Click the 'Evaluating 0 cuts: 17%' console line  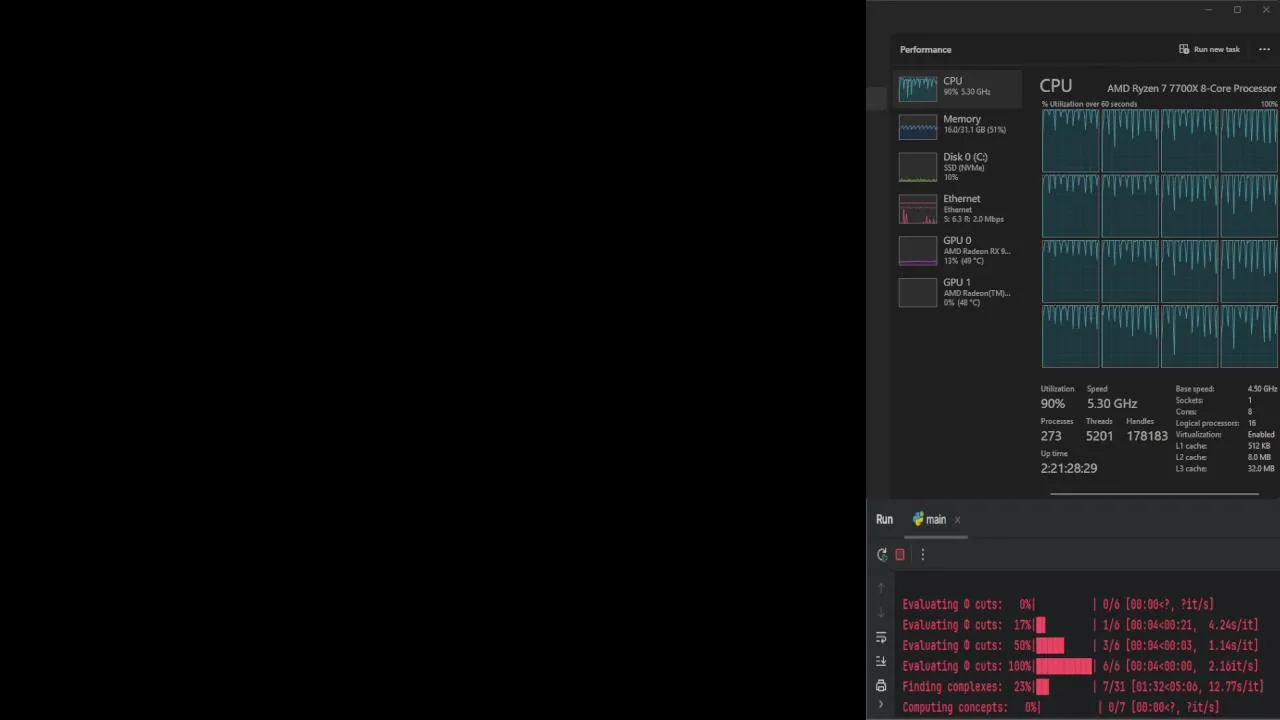1080,625
